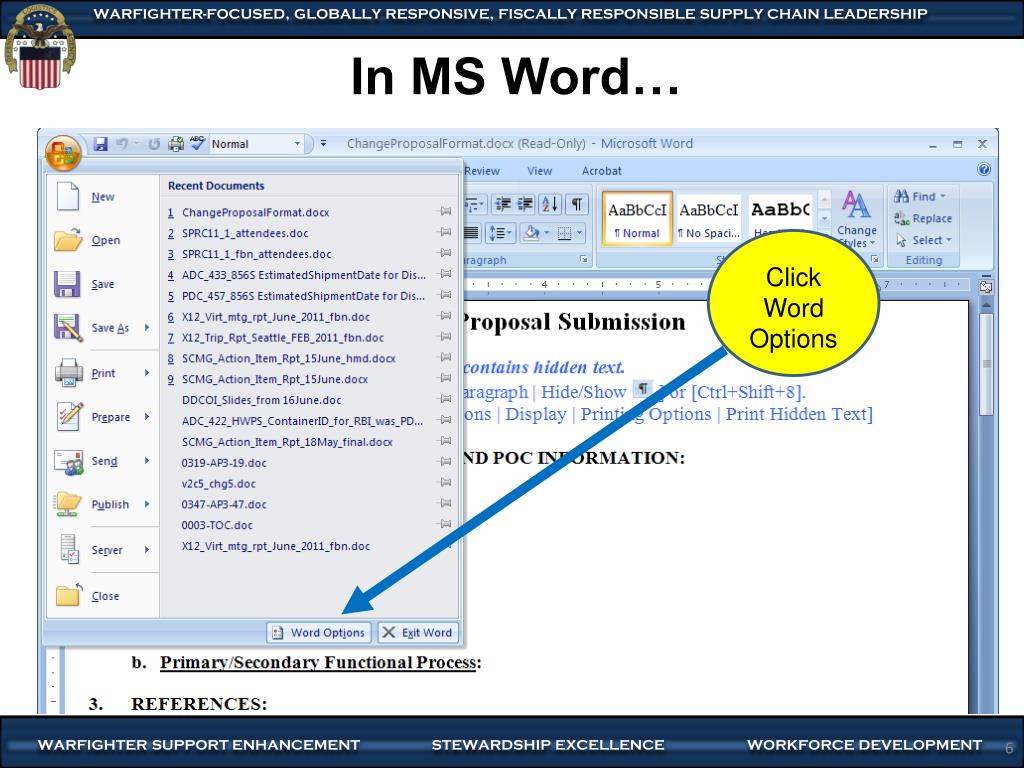Click the Decrease Indent icon in Paragraph group
The width and height of the screenshot is (1024, 768).
(503, 204)
